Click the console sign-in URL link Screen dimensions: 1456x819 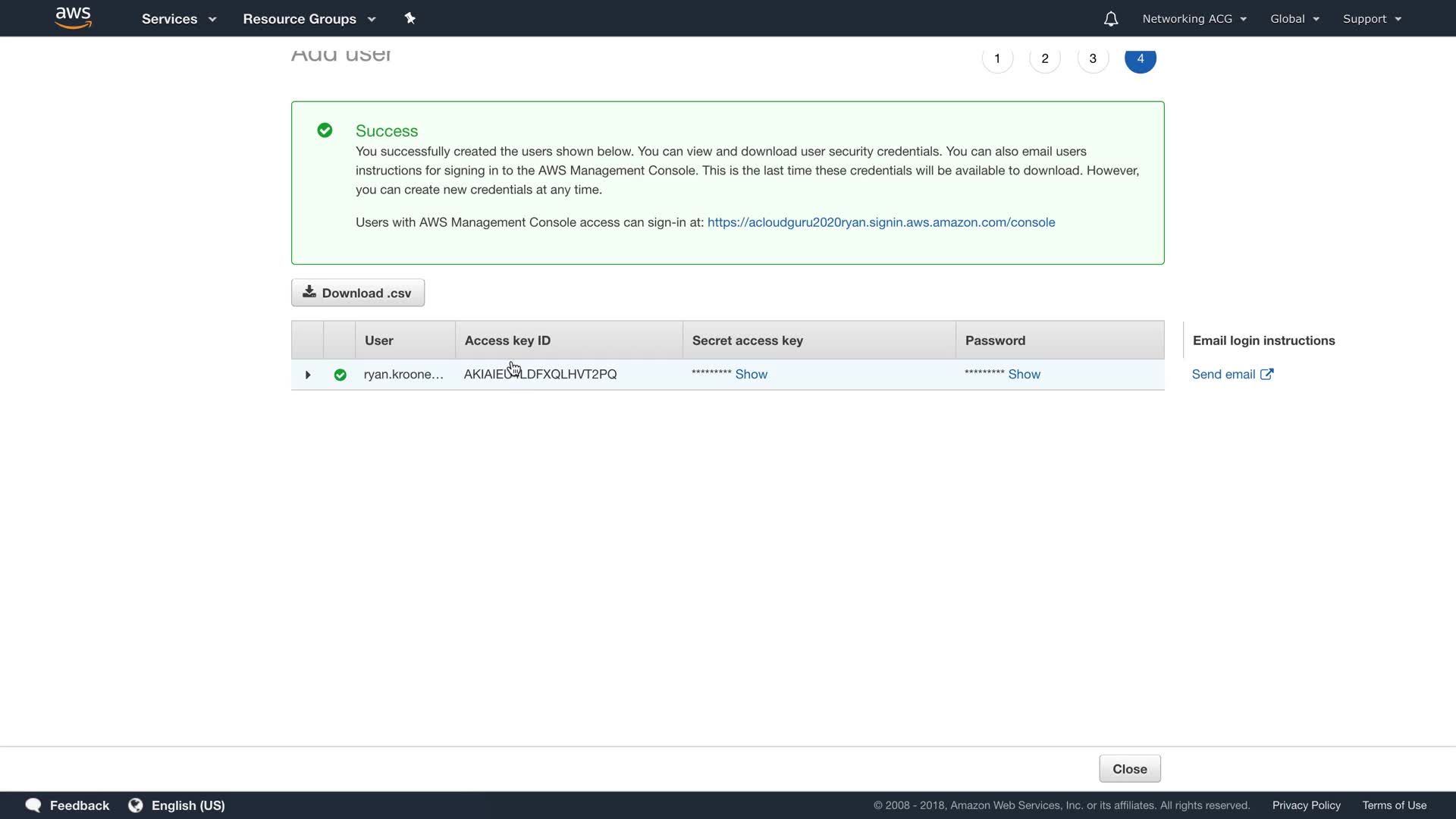click(x=880, y=222)
